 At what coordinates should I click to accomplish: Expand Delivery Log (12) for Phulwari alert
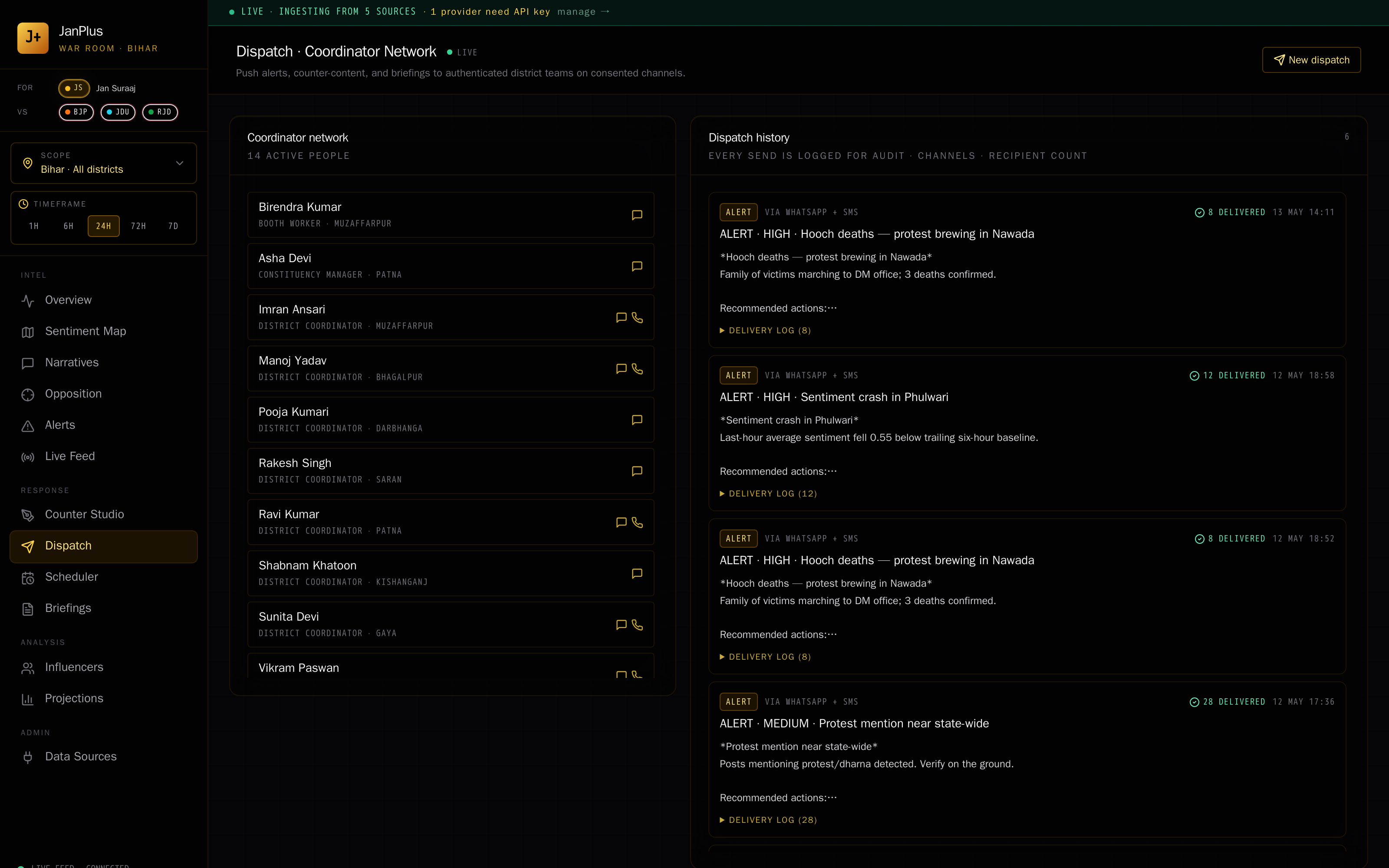tap(769, 494)
